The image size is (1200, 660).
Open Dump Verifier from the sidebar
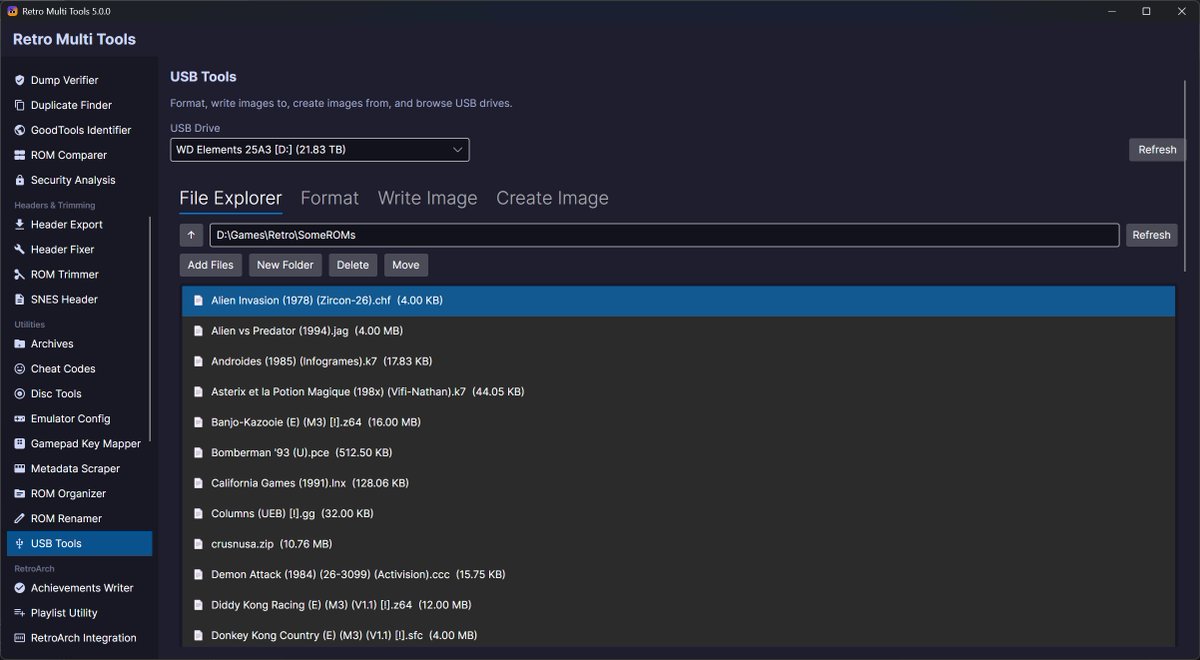79,80
